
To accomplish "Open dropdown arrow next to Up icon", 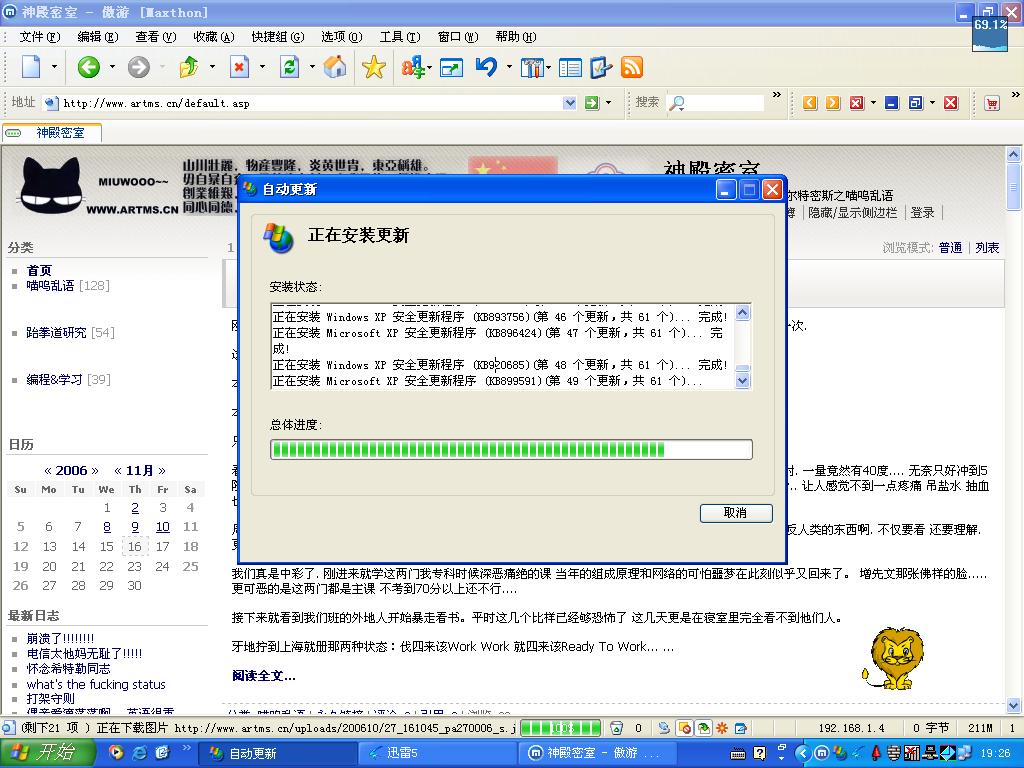I will tap(212, 67).
